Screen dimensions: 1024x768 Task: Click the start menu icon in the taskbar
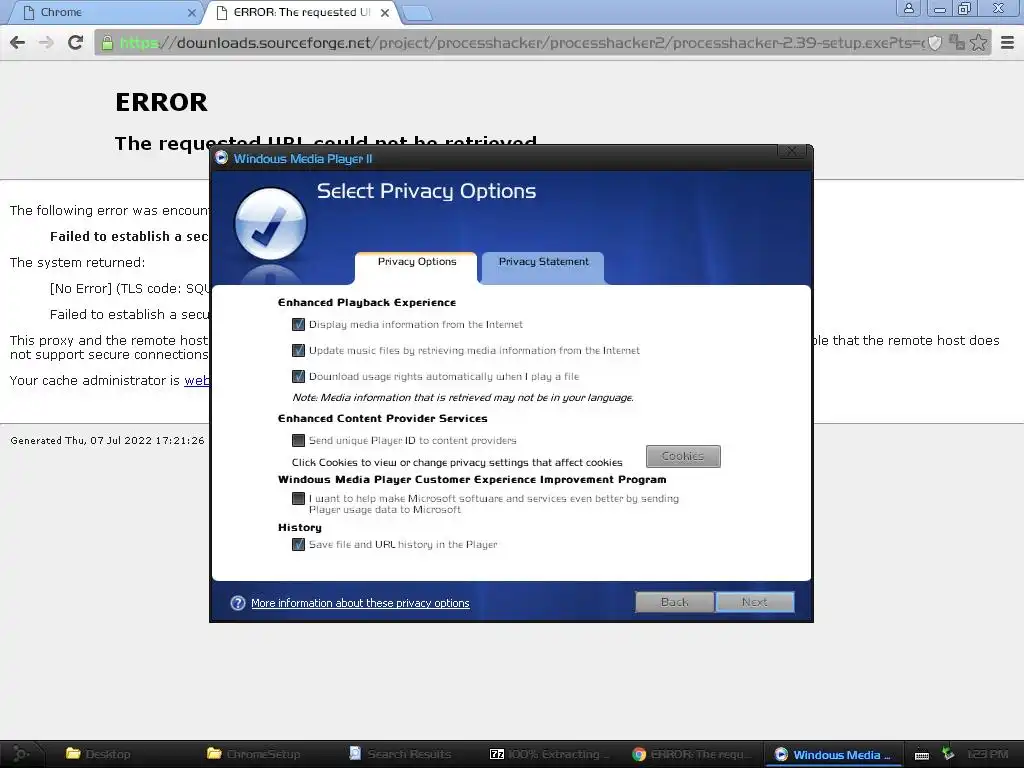point(20,754)
